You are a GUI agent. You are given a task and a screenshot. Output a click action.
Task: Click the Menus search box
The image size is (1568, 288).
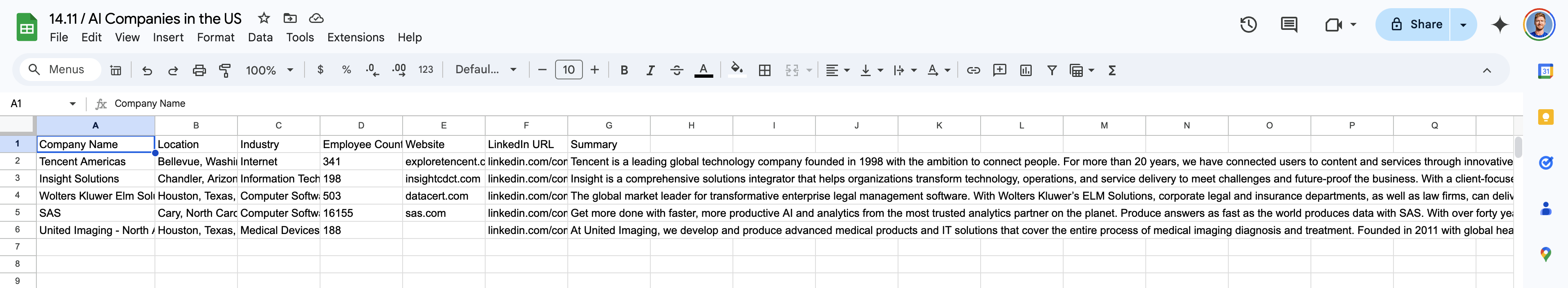tap(61, 70)
